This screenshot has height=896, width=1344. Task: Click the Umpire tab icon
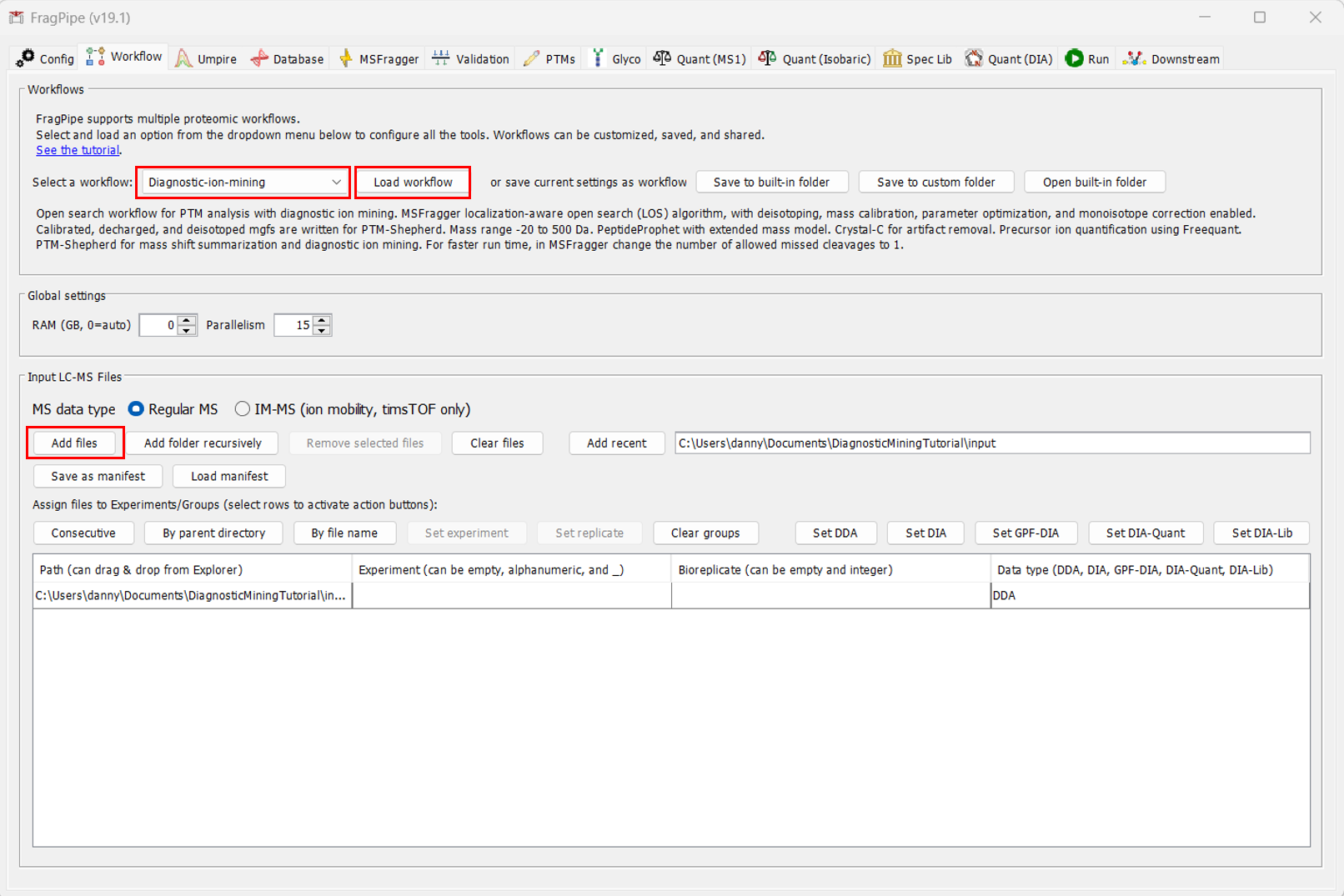(183, 58)
